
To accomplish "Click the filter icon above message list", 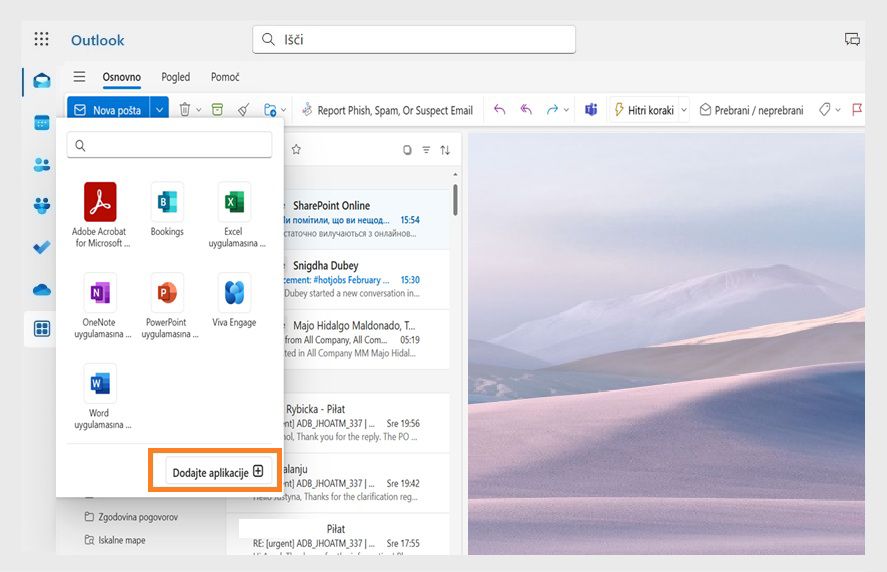I will tap(426, 150).
